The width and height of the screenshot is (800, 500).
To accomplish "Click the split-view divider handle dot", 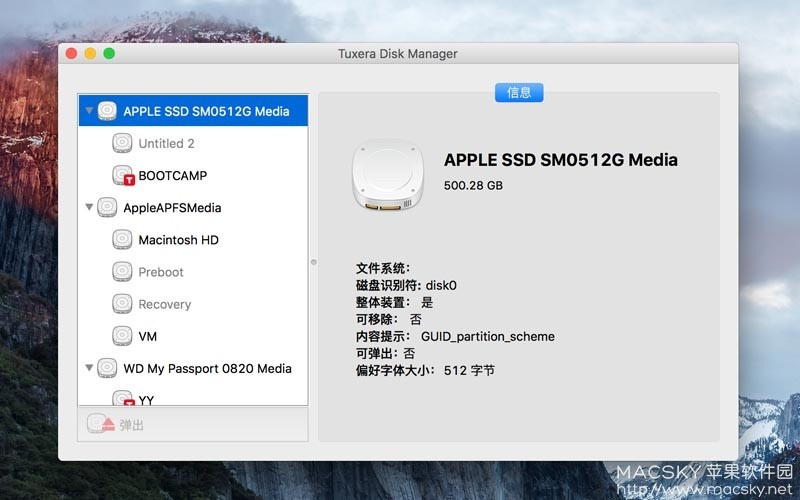I will click(x=314, y=262).
